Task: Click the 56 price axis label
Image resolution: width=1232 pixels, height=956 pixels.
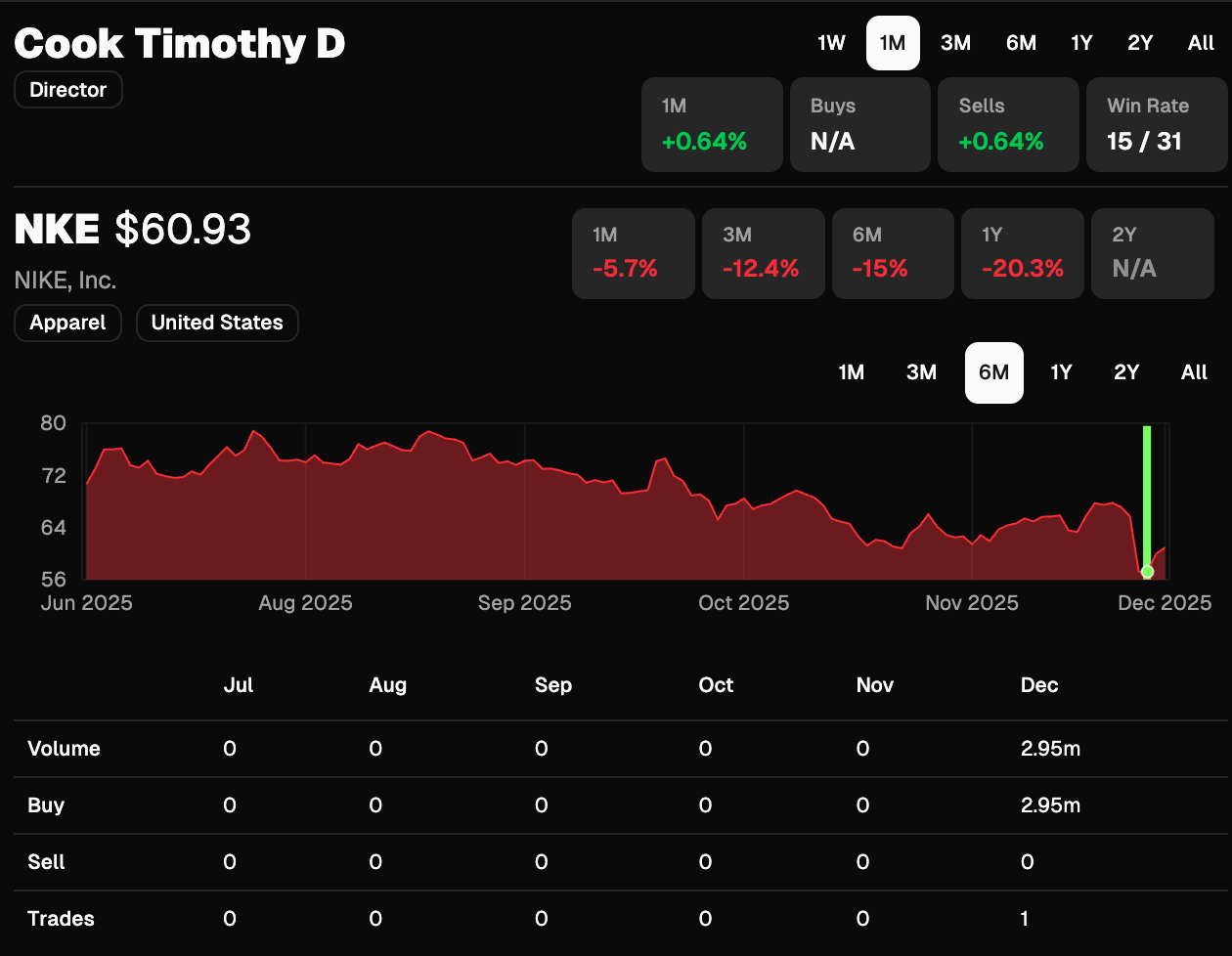Action: 53,579
